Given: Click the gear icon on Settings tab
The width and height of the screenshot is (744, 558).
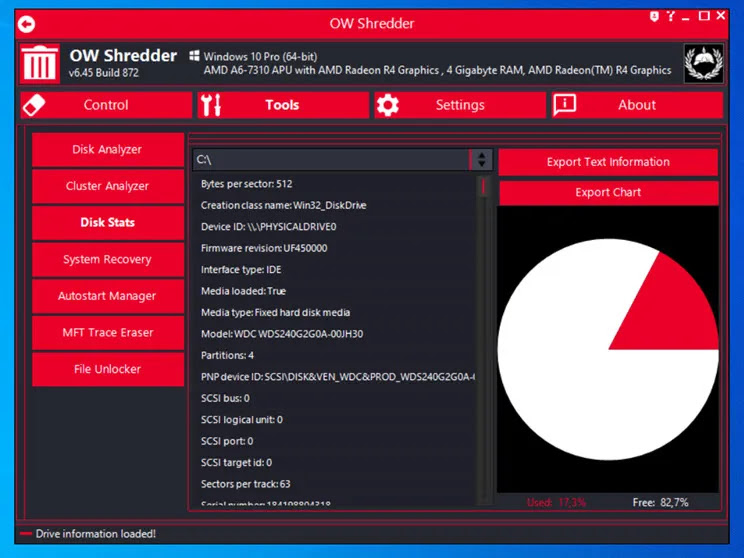Looking at the screenshot, I should click(x=388, y=105).
